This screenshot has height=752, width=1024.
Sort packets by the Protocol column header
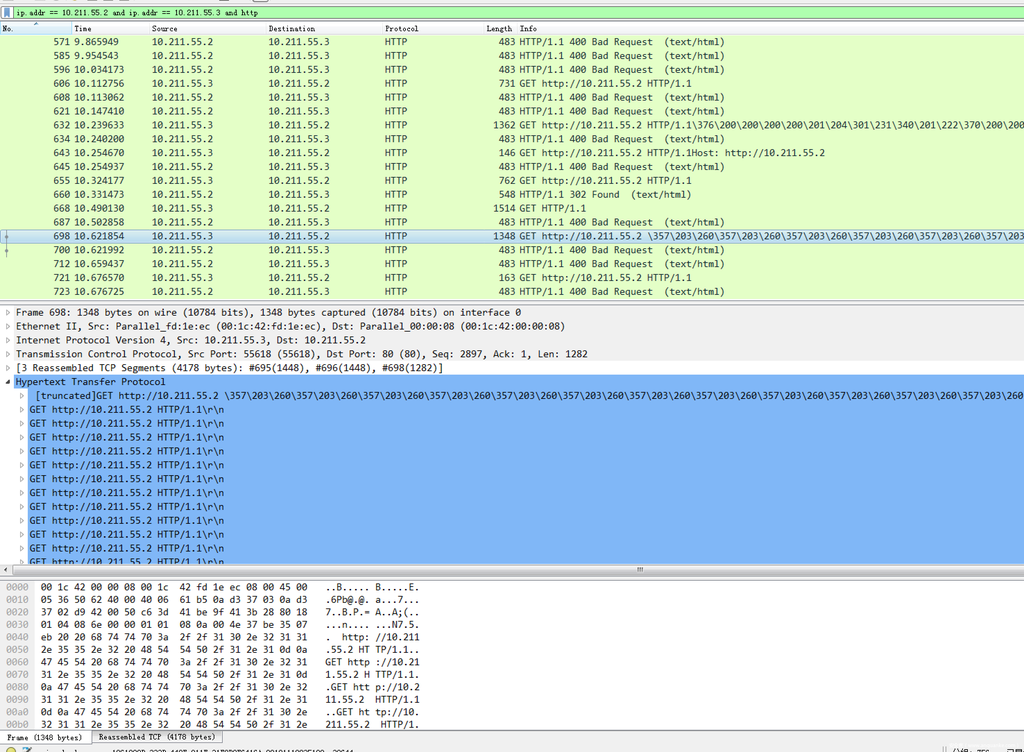pos(402,29)
